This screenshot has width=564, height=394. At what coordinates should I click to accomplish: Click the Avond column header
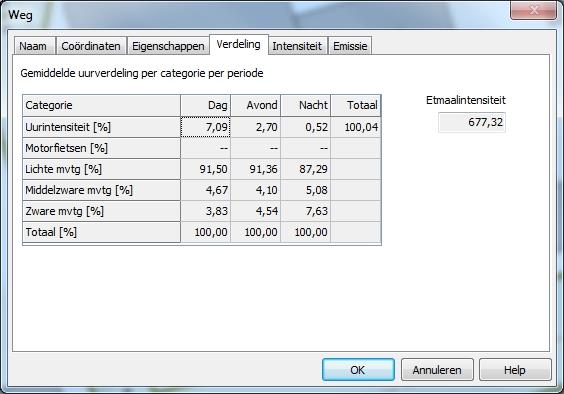(x=256, y=105)
